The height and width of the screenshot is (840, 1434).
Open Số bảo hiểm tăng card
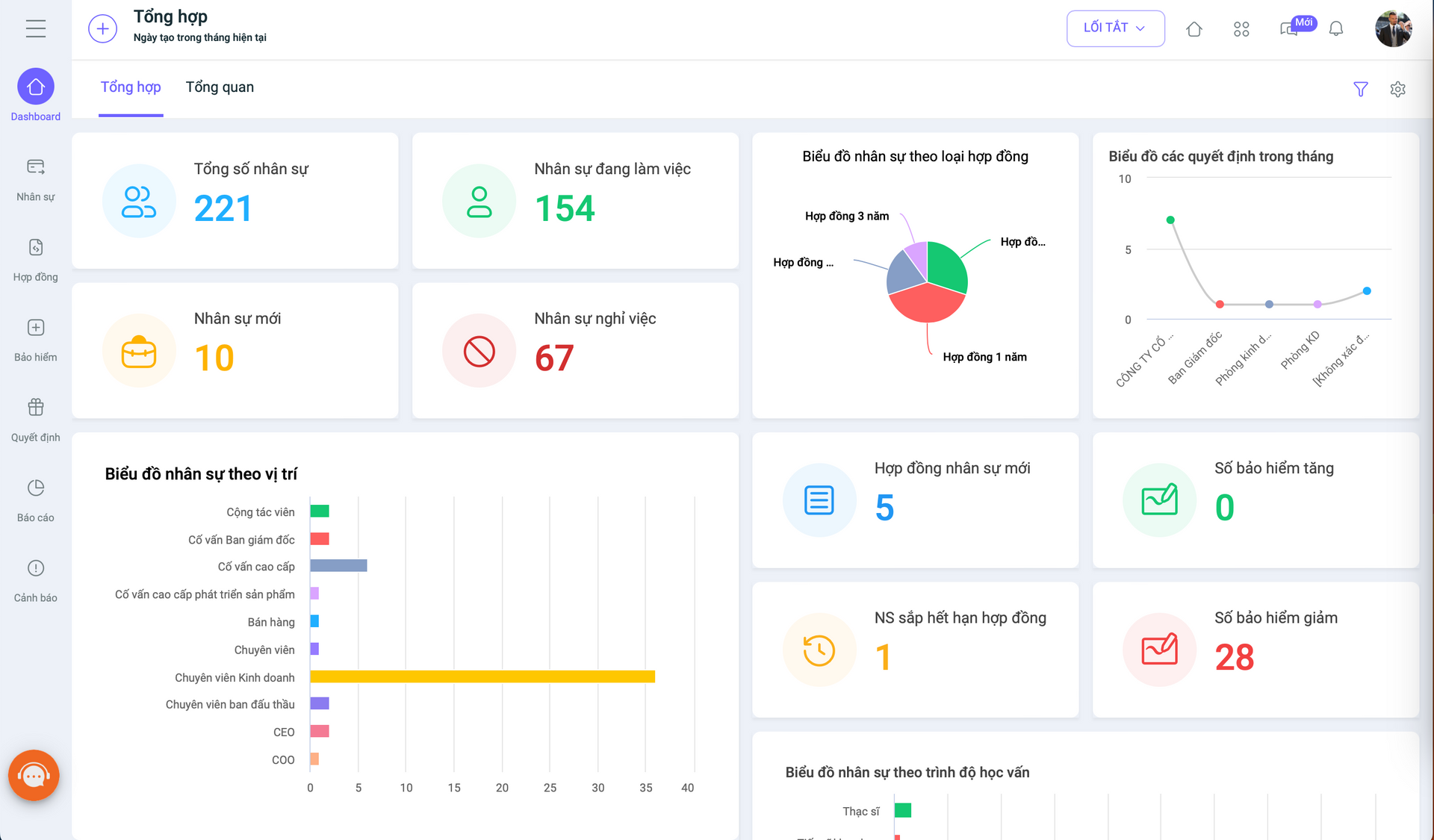point(1255,500)
